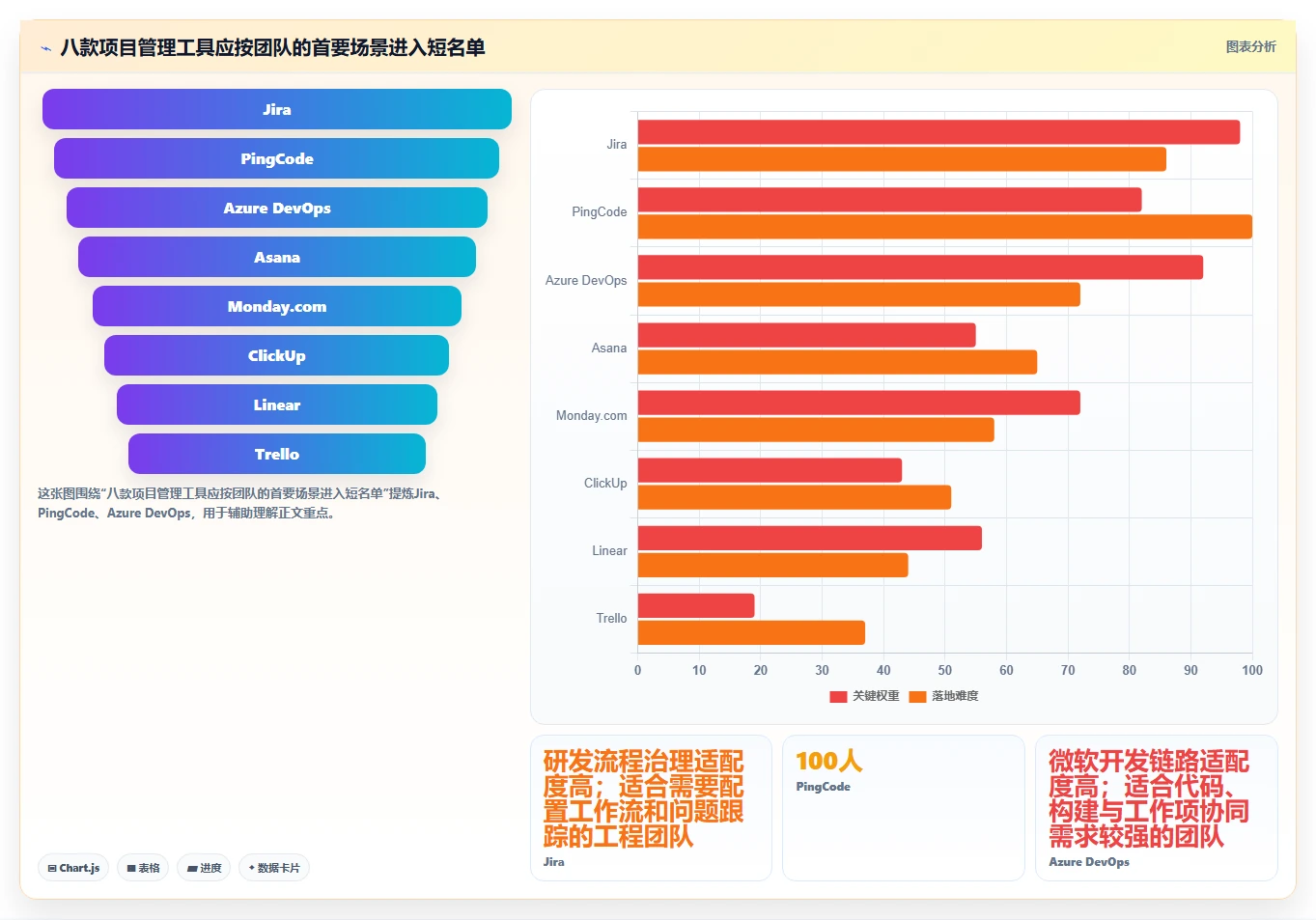Select the Linear funnel stage
The image size is (1316, 920).
point(277,404)
